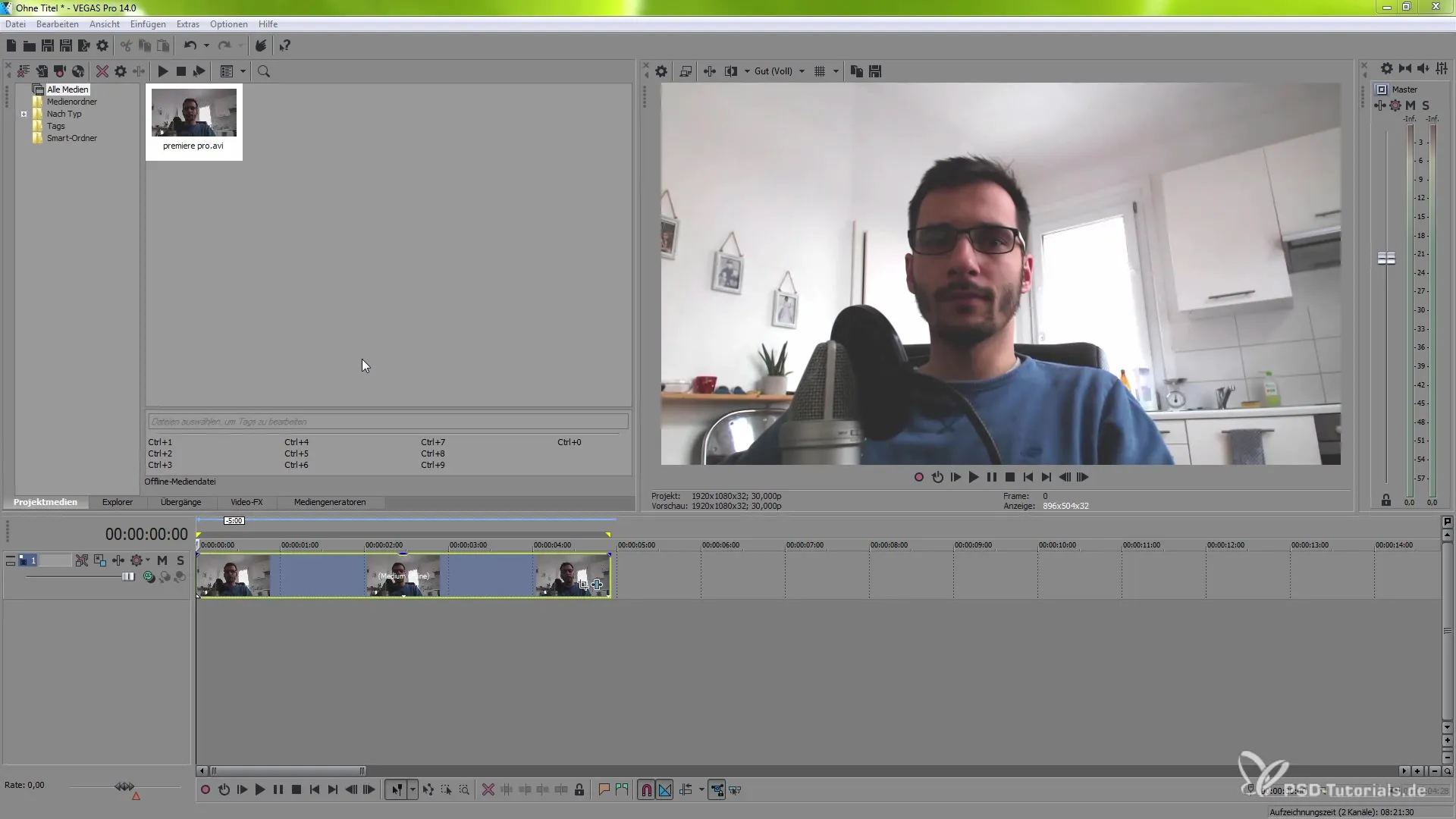Screen dimensions: 1456x819
Task: Toggle snapping magnet in timeline toolbar
Action: [x=646, y=790]
